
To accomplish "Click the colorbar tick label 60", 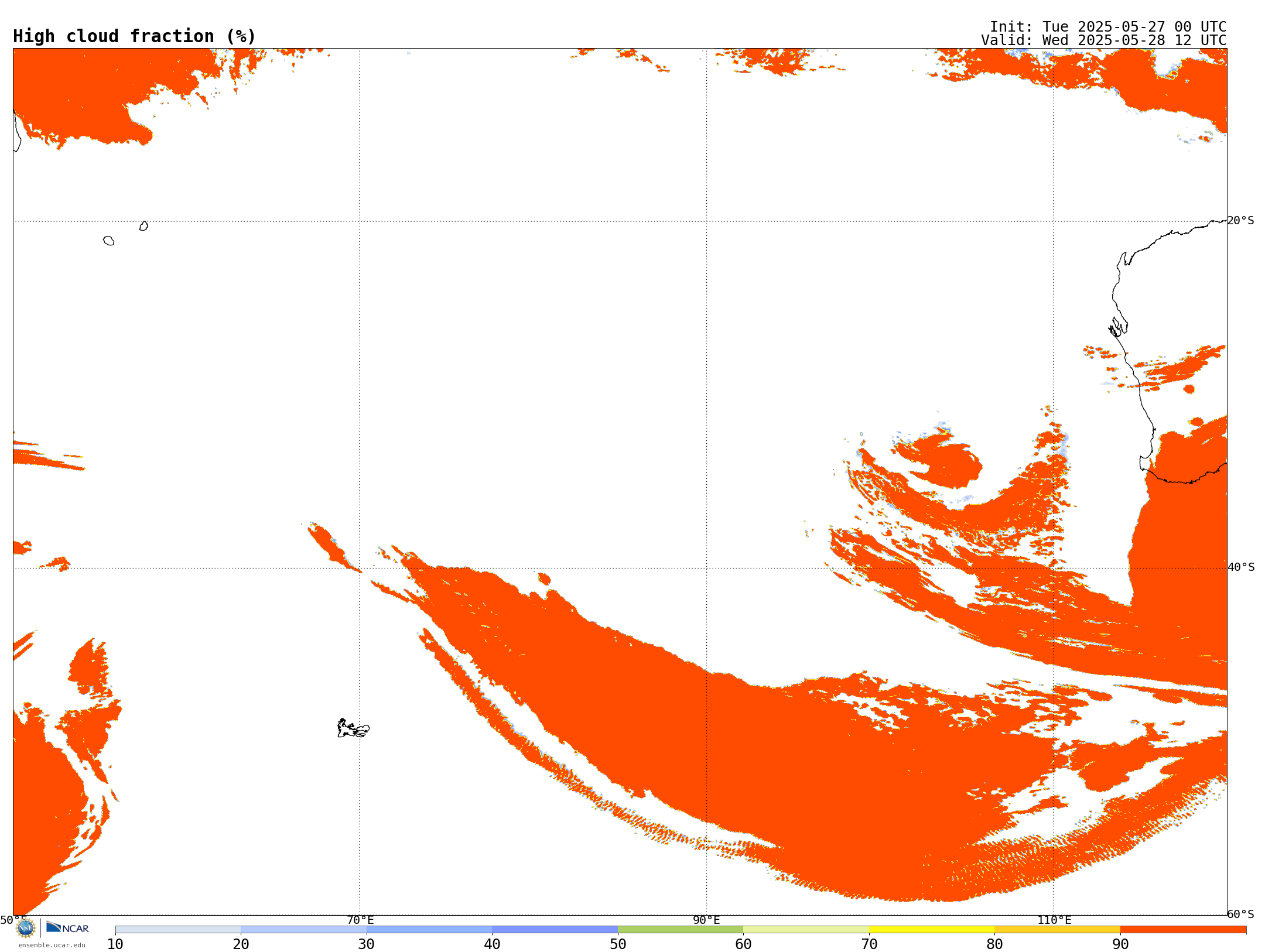I will click(x=743, y=944).
